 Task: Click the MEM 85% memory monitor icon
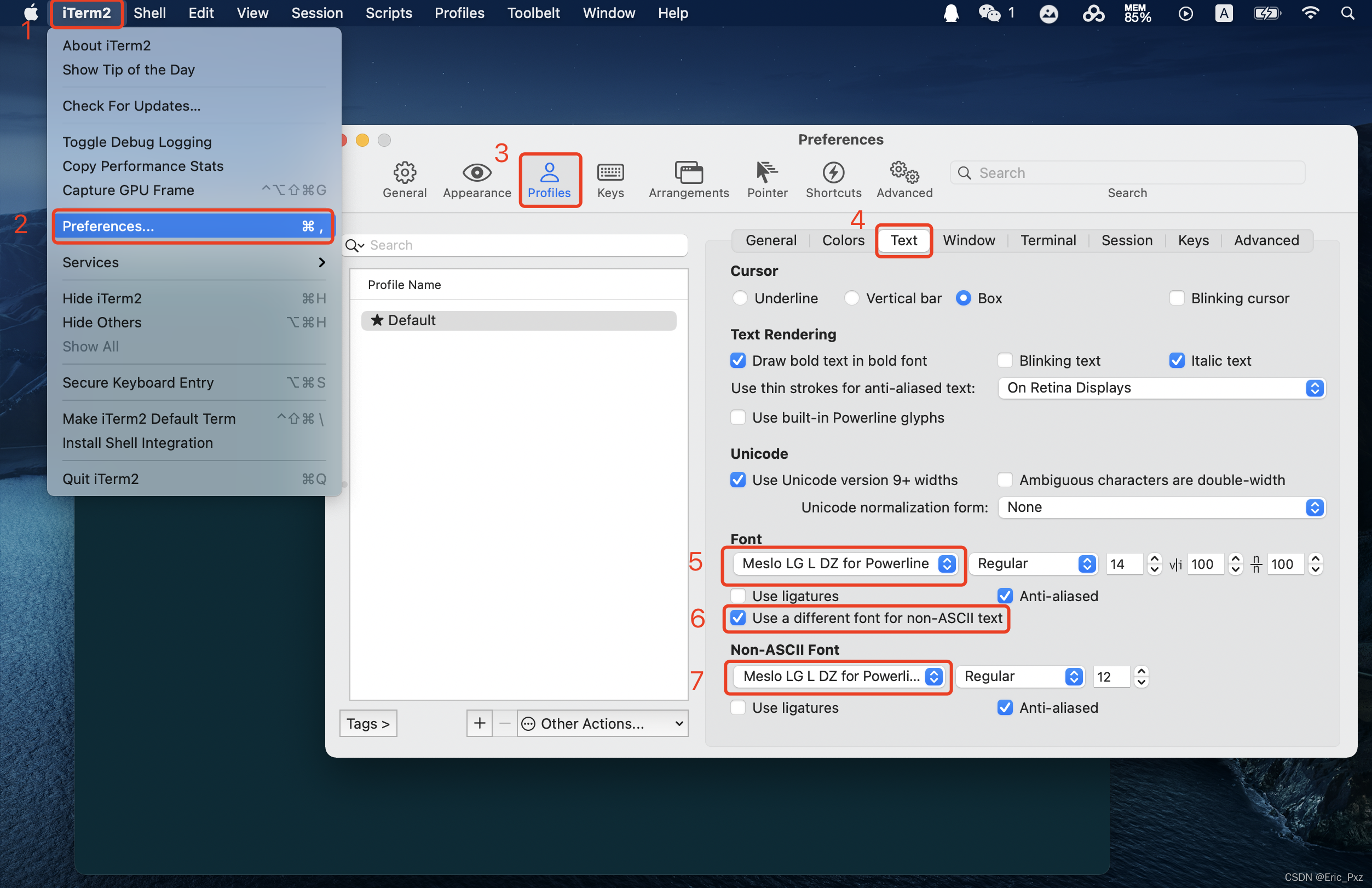pyautogui.click(x=1137, y=13)
